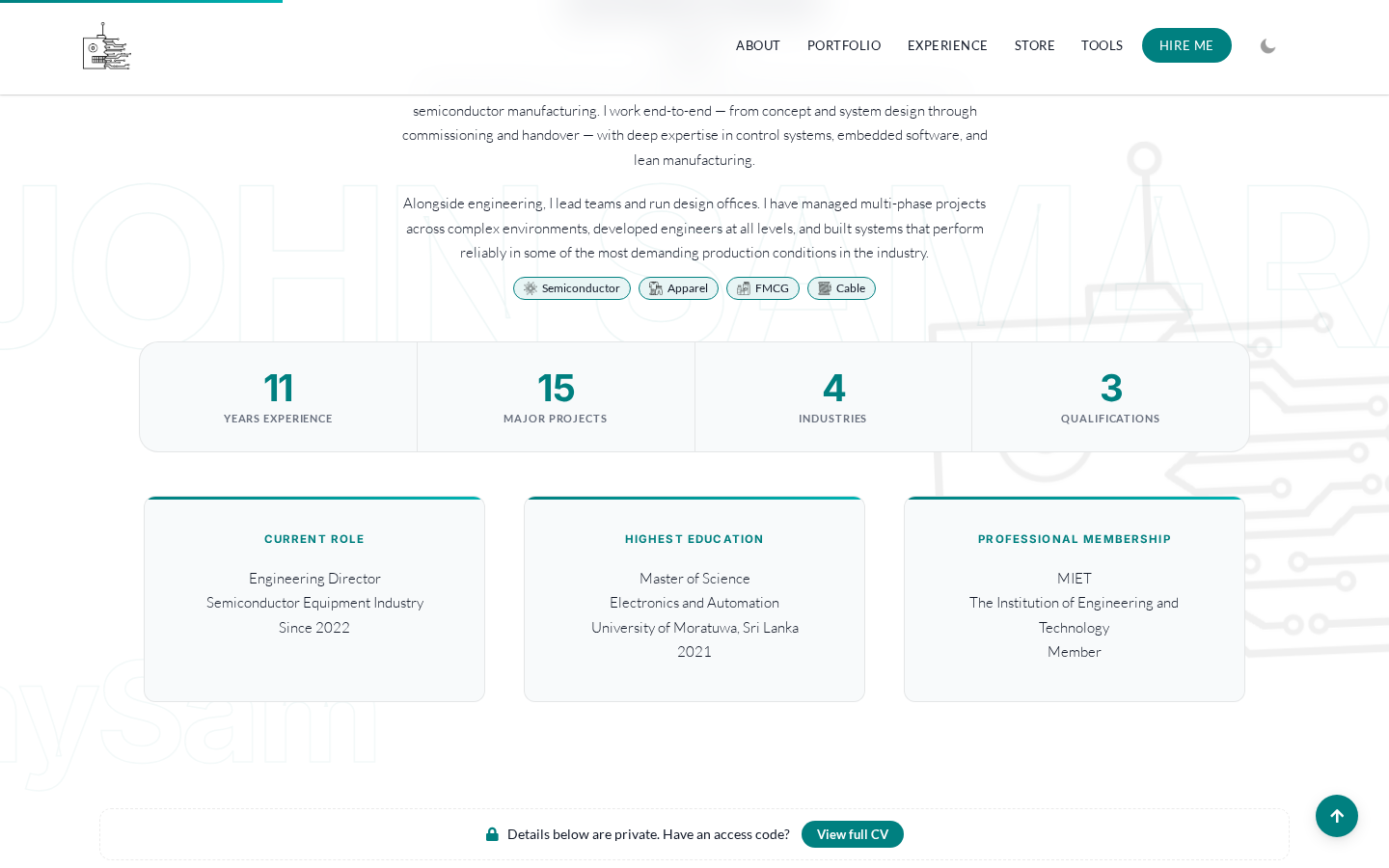Click the Hire Me button
The image size is (1389, 868).
(1186, 45)
